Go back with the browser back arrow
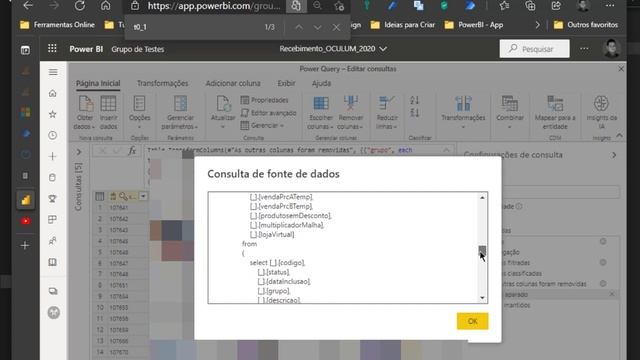The image size is (640, 360). click(x=28, y=6)
